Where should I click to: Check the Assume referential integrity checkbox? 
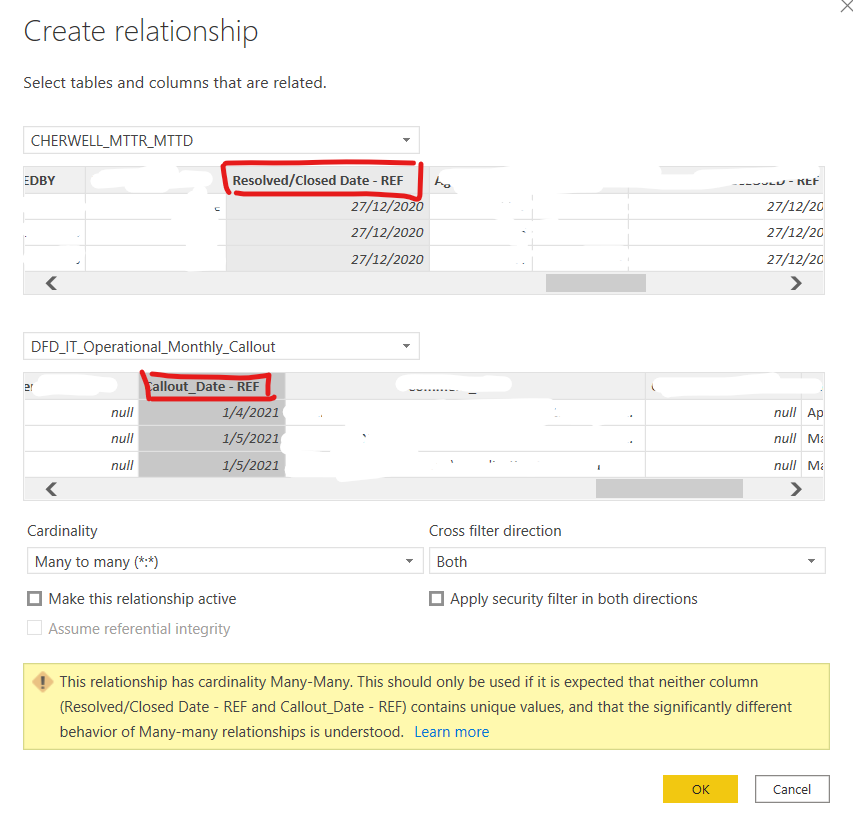[34, 628]
